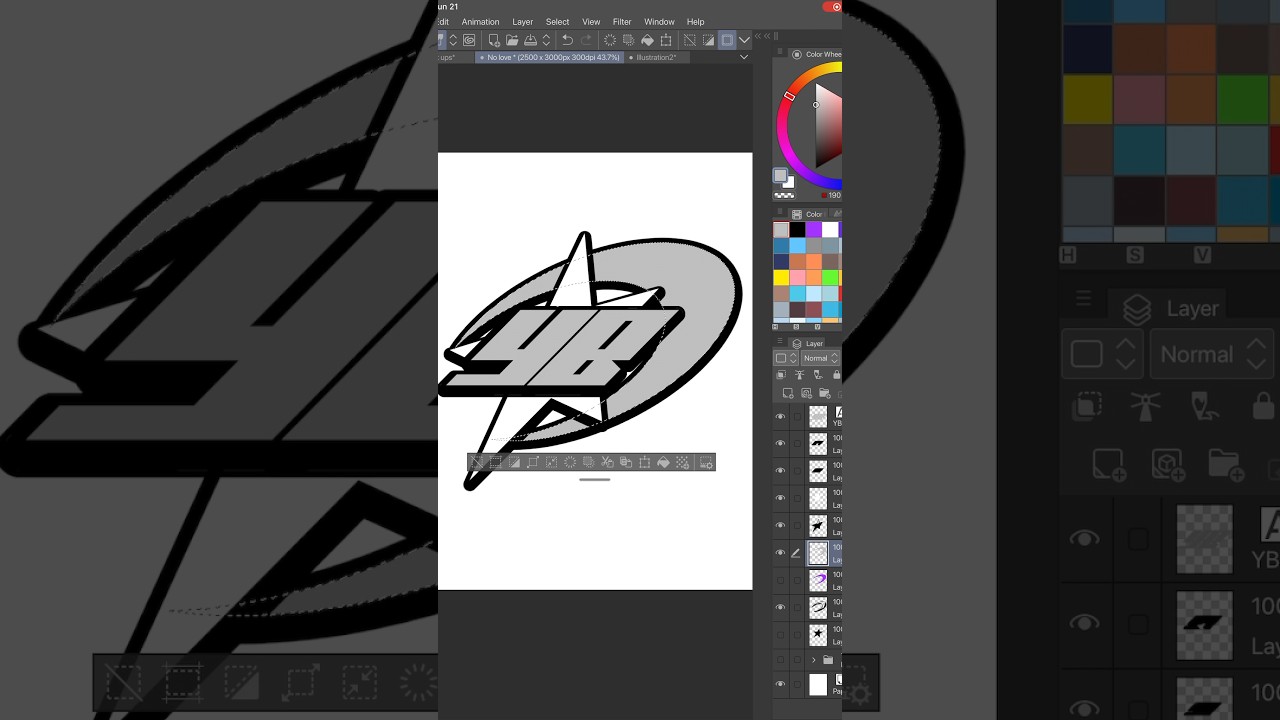Open the Help menu
Viewport: 1280px width, 720px height.
click(x=695, y=22)
